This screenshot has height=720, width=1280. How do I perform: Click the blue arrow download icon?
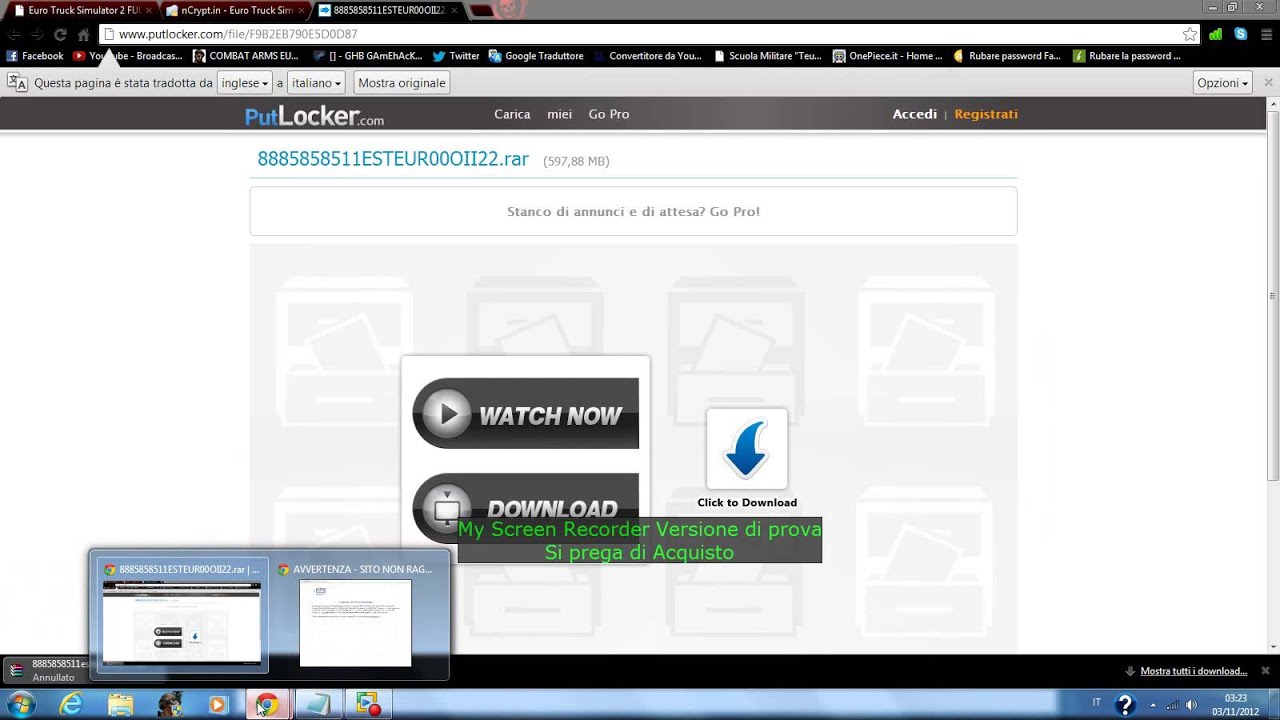coord(747,449)
